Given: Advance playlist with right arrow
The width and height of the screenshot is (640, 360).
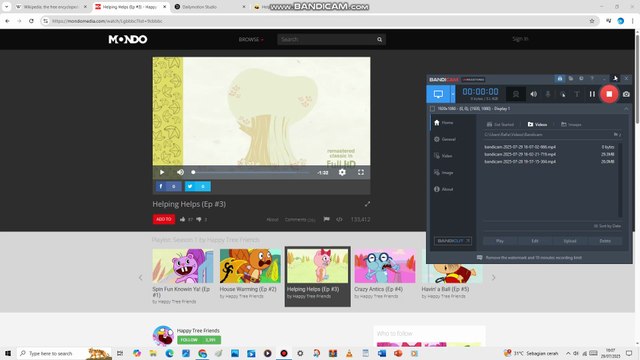Looking at the screenshot, I should click(493, 278).
